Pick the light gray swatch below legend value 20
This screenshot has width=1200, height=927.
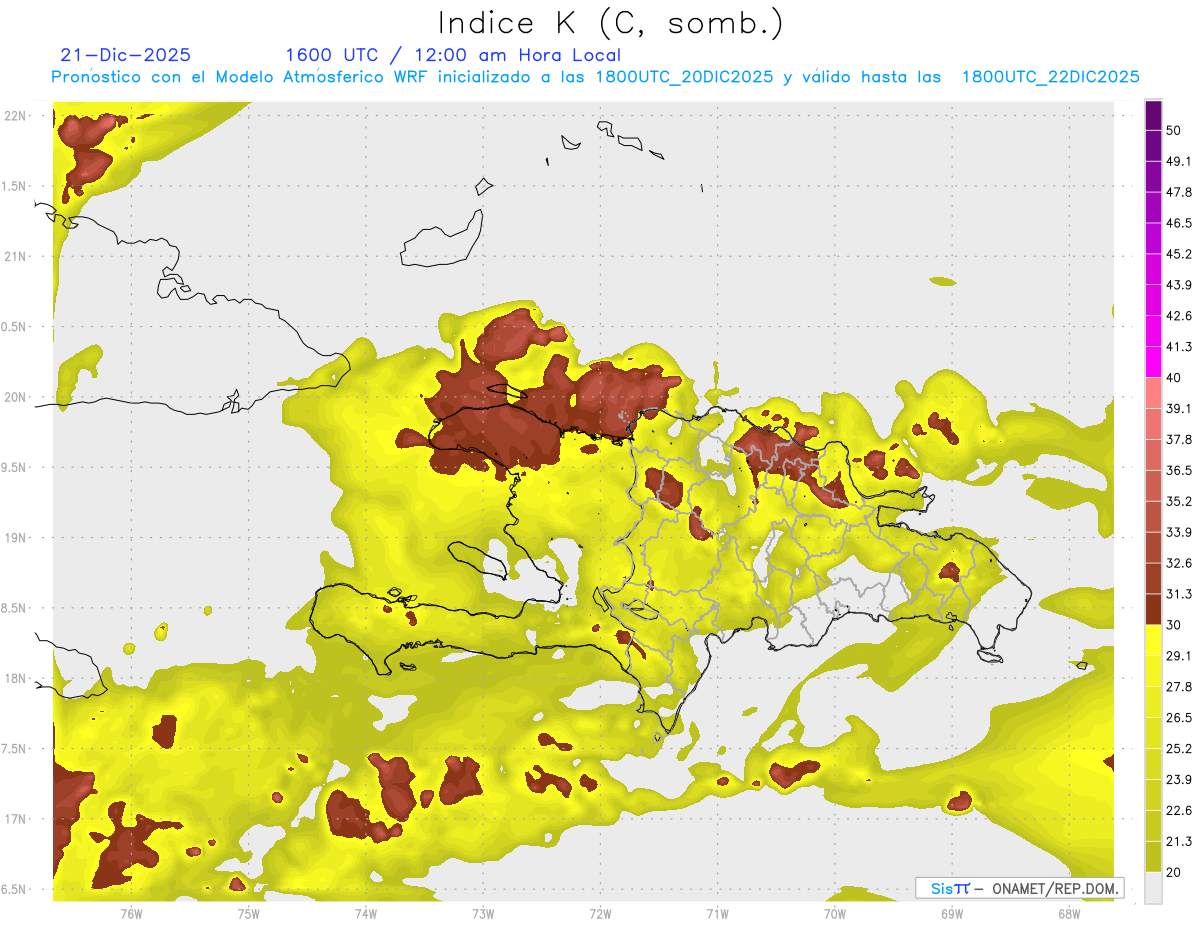click(1153, 888)
